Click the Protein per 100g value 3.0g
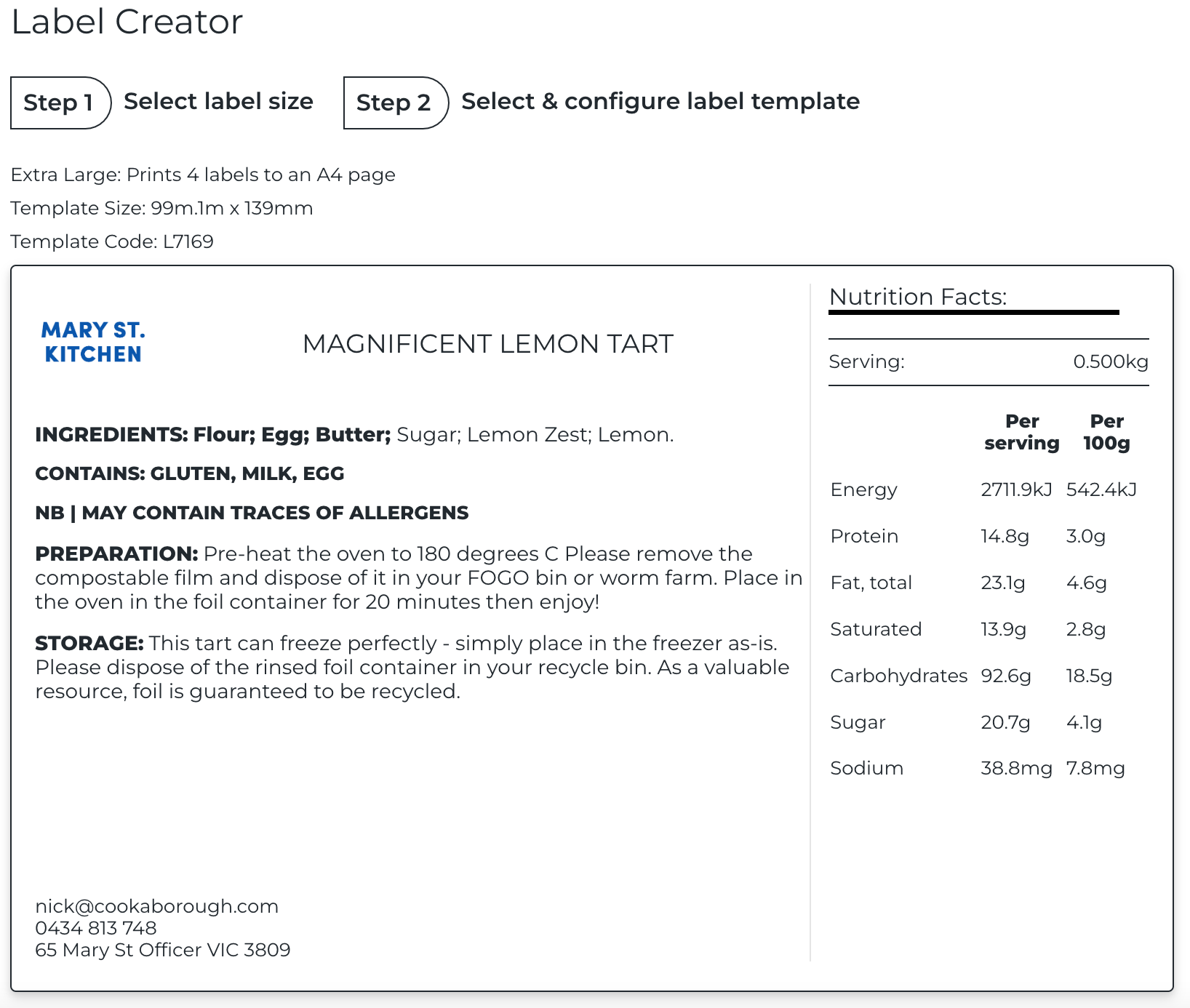1190x1008 pixels. click(x=1085, y=536)
